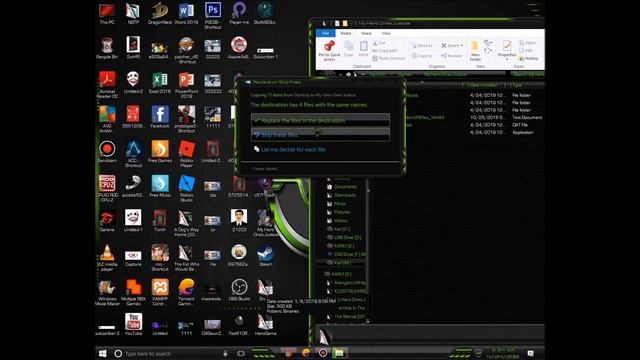This screenshot has height=360, width=640.
Task: Open the Roblox Player desktop icon
Action: pos(186,154)
